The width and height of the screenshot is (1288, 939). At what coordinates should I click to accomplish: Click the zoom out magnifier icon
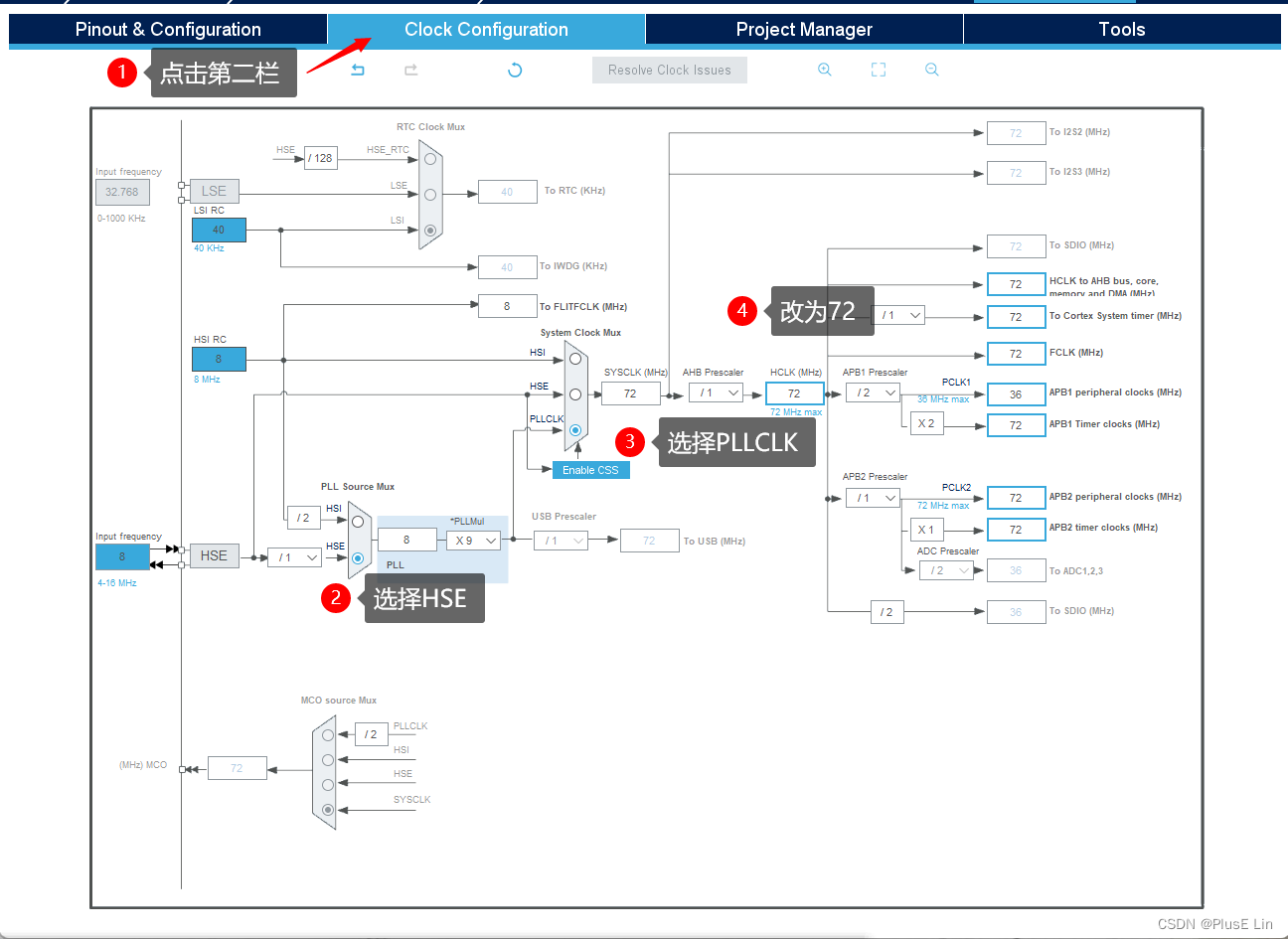[x=932, y=70]
